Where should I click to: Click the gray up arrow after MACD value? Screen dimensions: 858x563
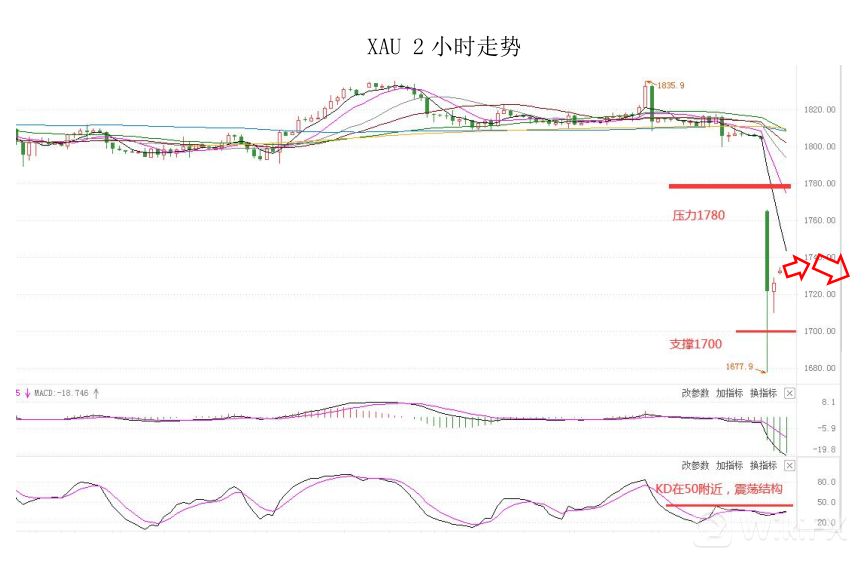[x=96, y=393]
